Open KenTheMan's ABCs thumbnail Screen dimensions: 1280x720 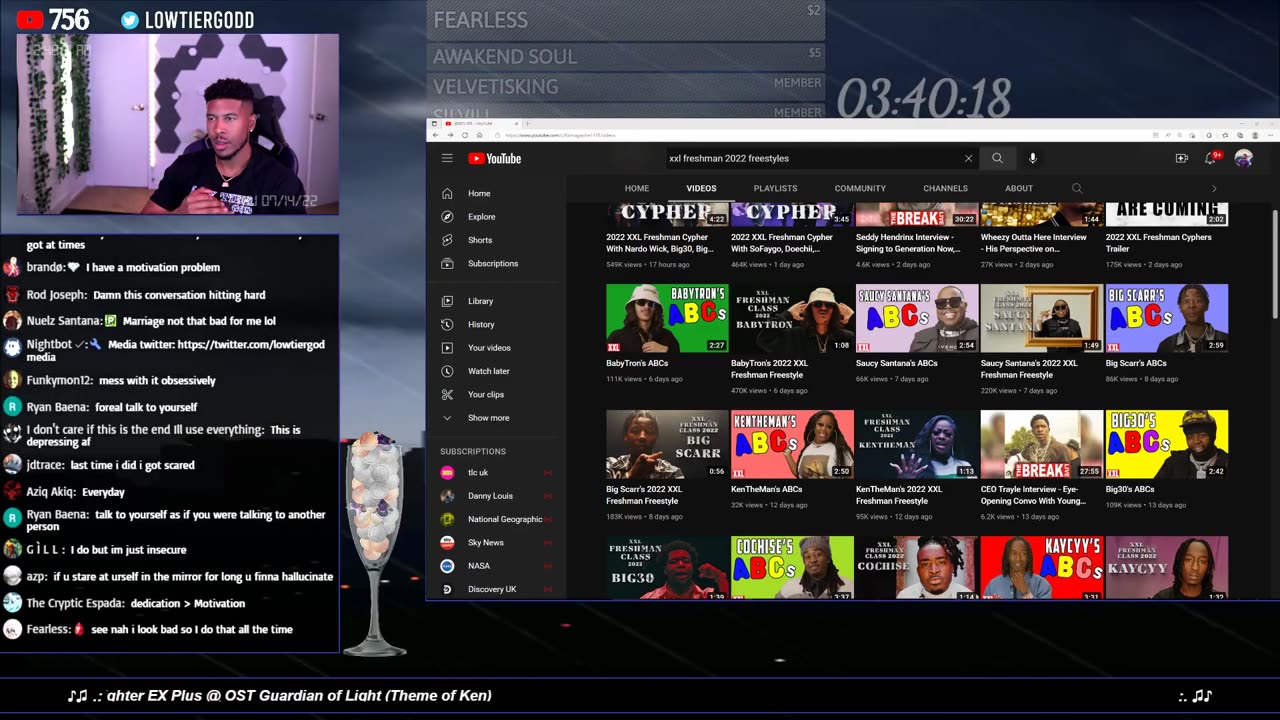tap(792, 444)
